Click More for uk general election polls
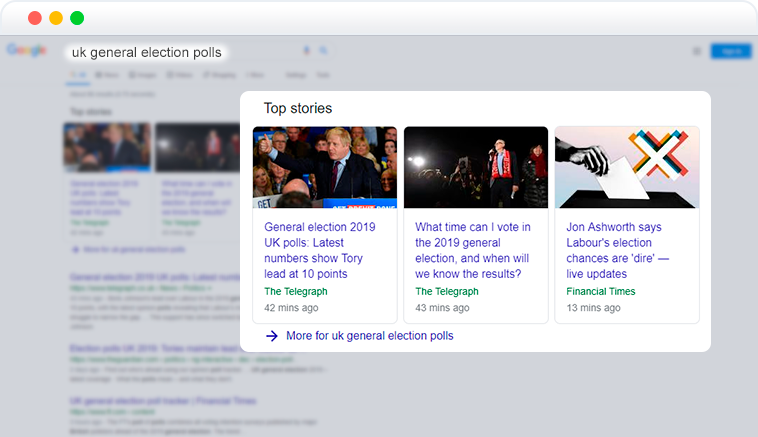758x437 pixels. [x=370, y=335]
